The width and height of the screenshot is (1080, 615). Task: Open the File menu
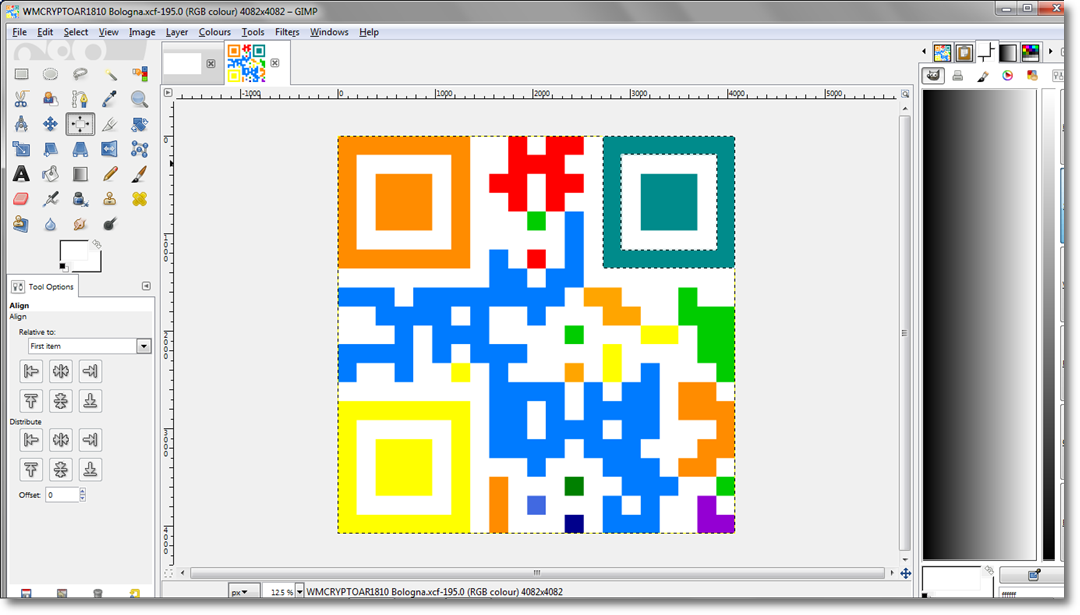[x=19, y=32]
